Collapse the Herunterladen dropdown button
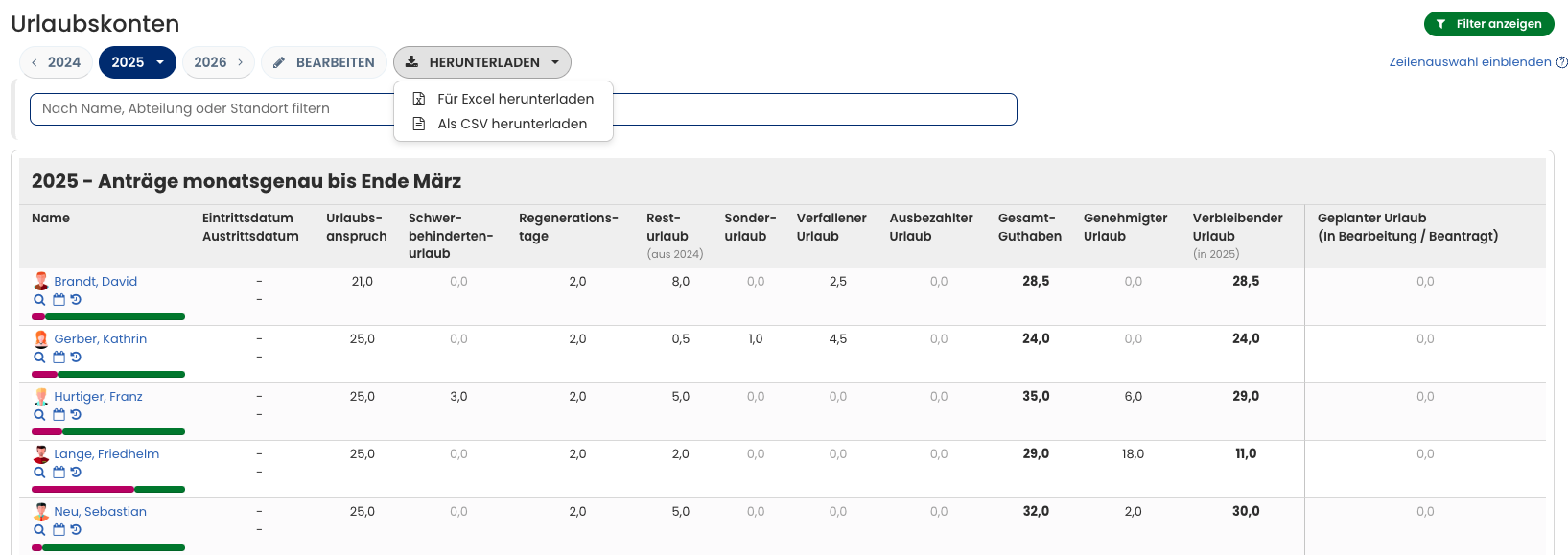1568x555 pixels. [481, 62]
